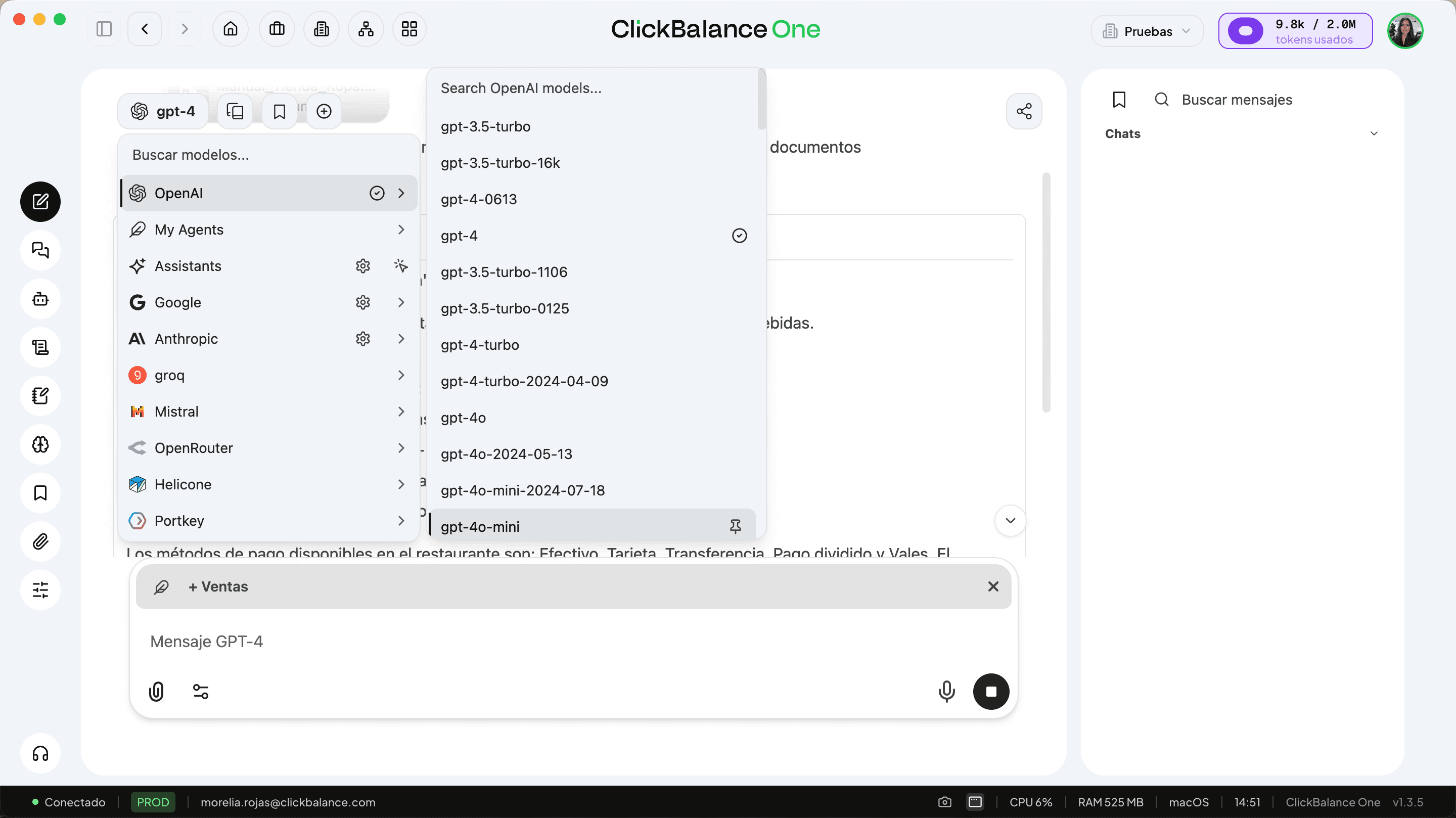This screenshot has height=818, width=1456.
Task: Click the share icon in the chat header
Action: pyautogui.click(x=1024, y=111)
